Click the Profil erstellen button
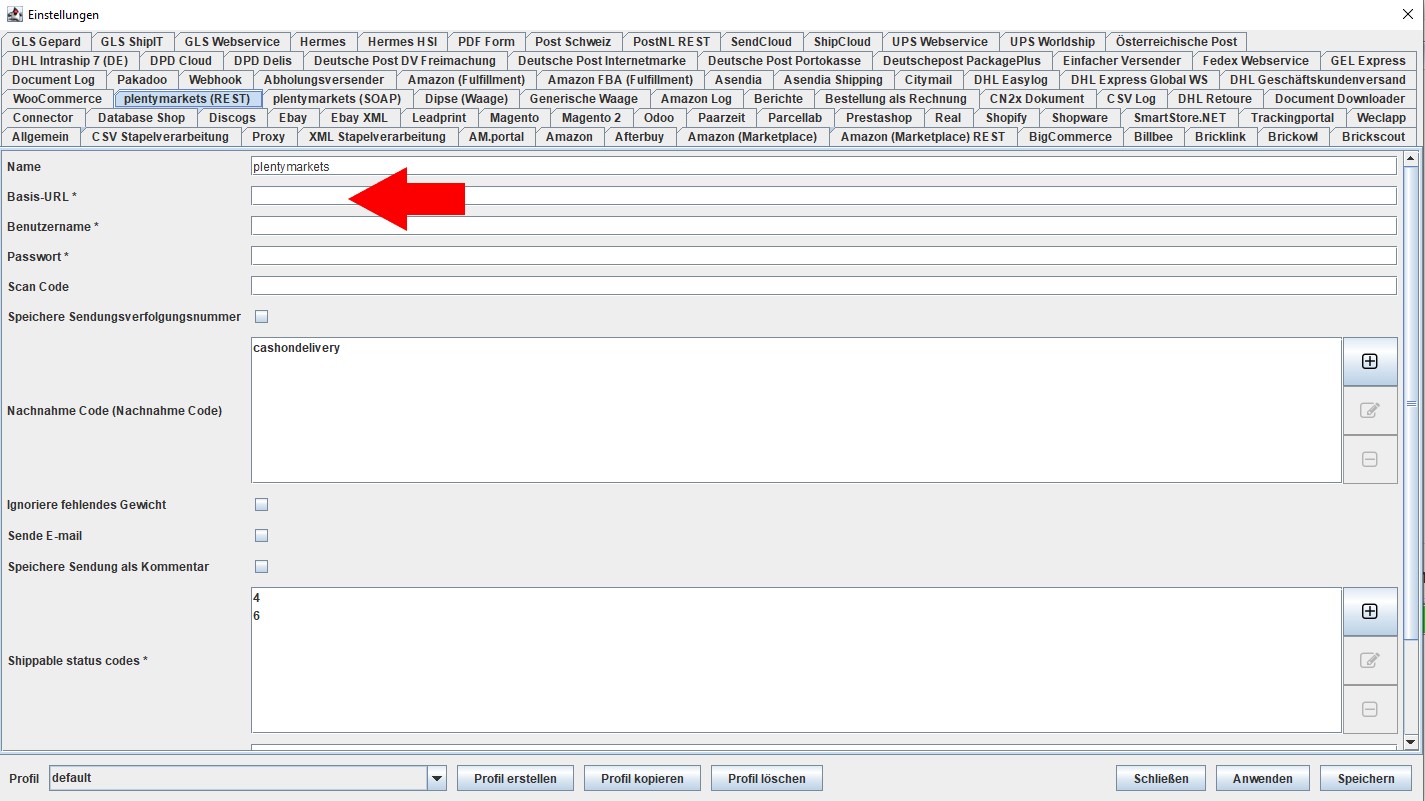 coord(515,778)
